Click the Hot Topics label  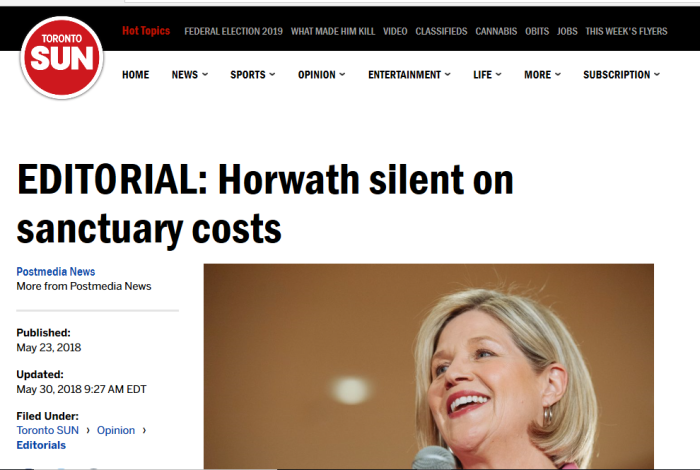point(146,31)
